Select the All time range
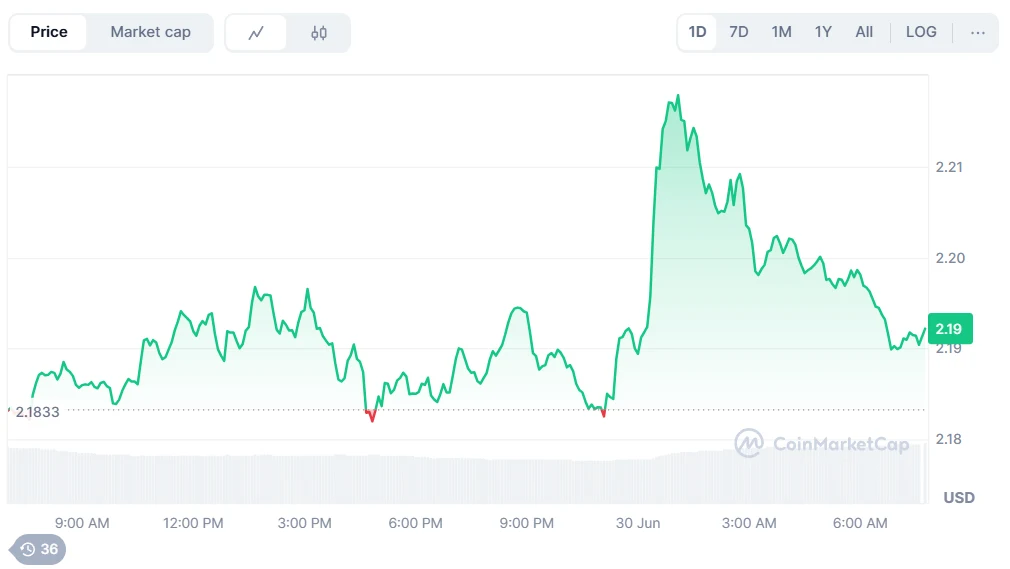The width and height of the screenshot is (1010, 569). pos(864,32)
